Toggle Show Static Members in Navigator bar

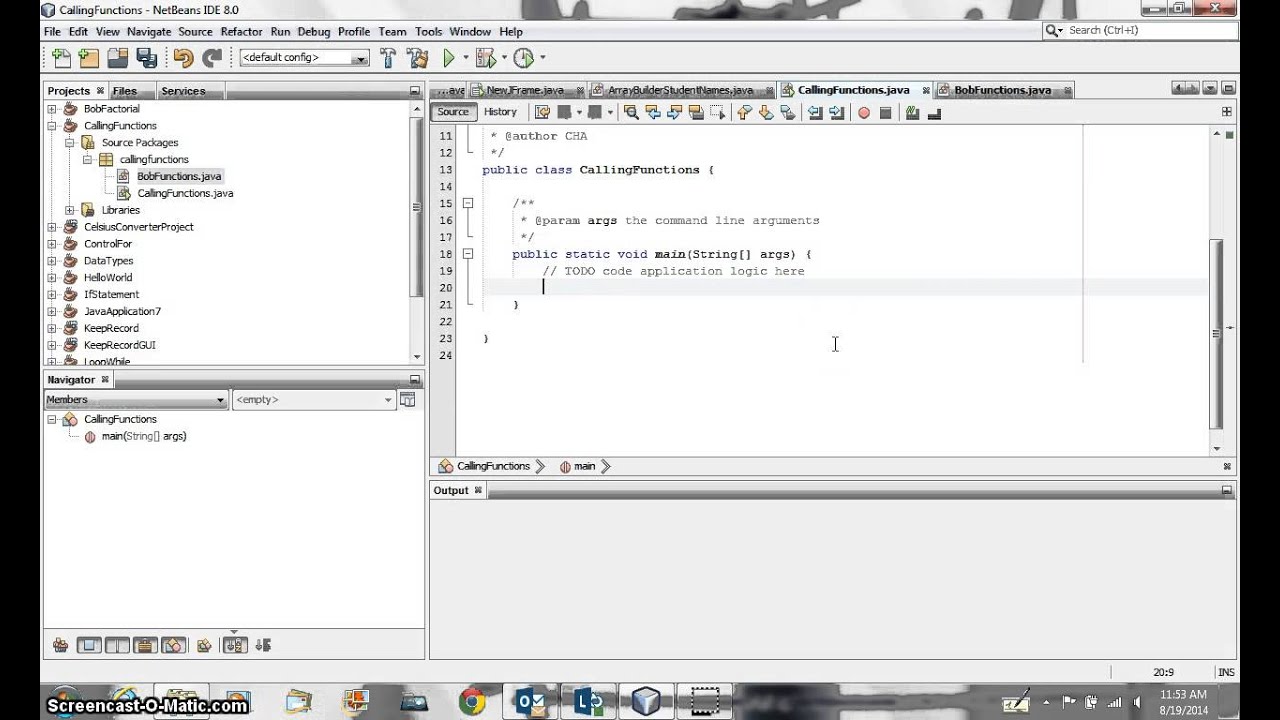117,646
